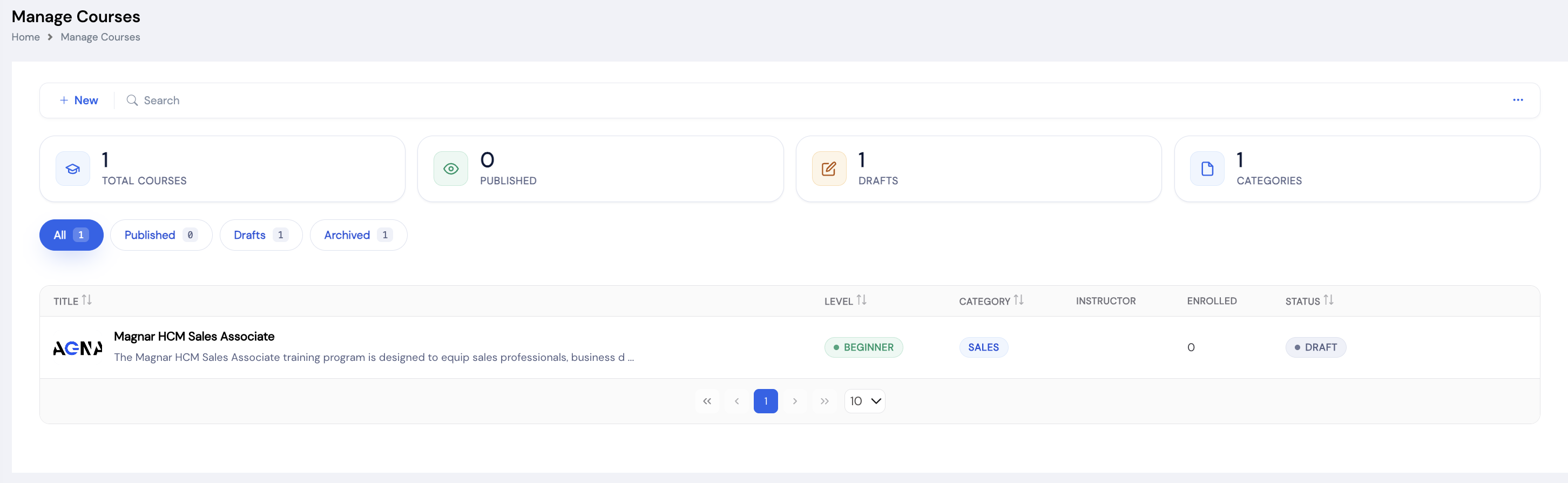Go to first page with double-left arrows
1568x483 pixels.
coord(707,401)
